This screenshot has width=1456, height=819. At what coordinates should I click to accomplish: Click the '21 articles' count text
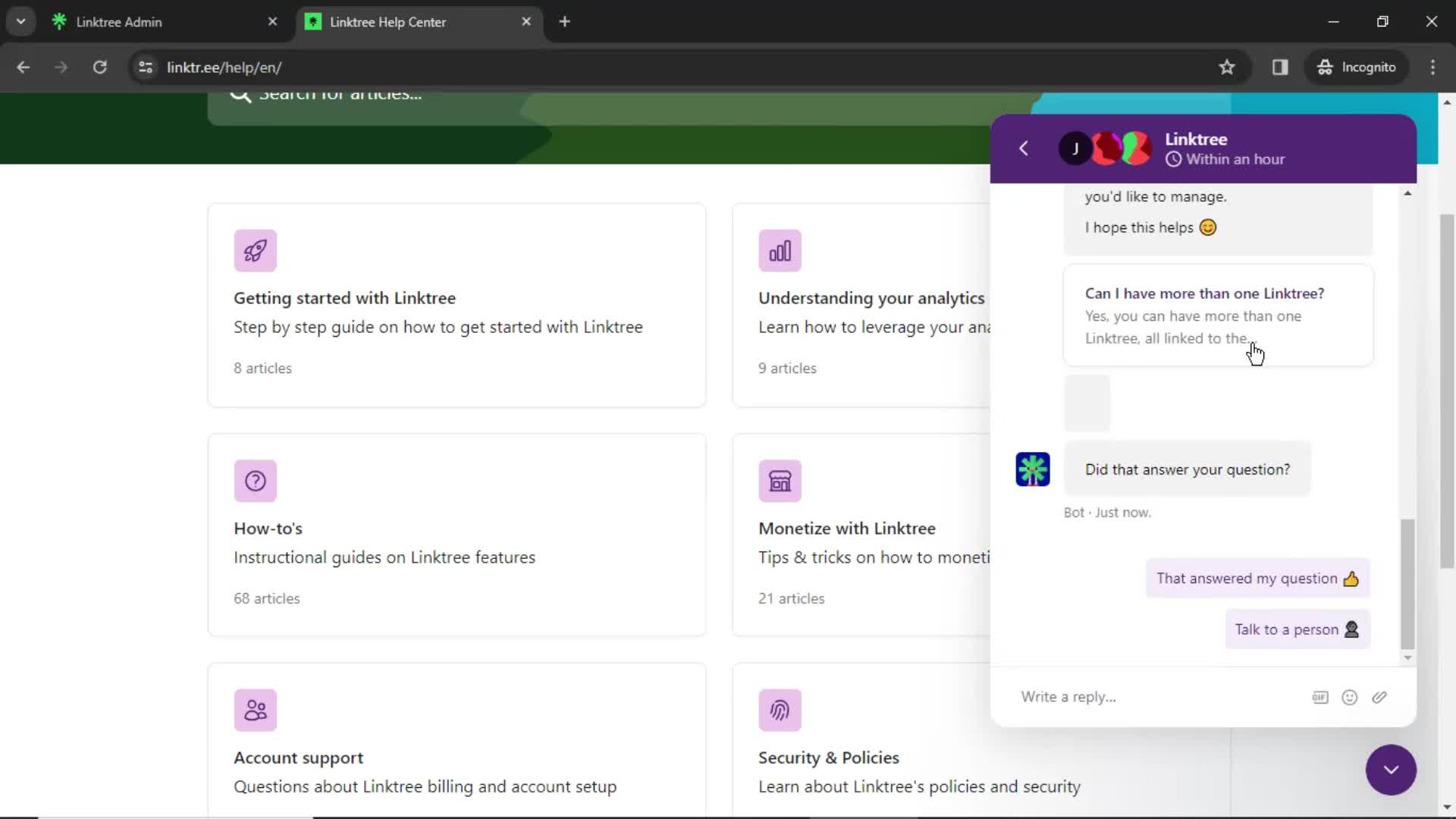click(x=791, y=598)
